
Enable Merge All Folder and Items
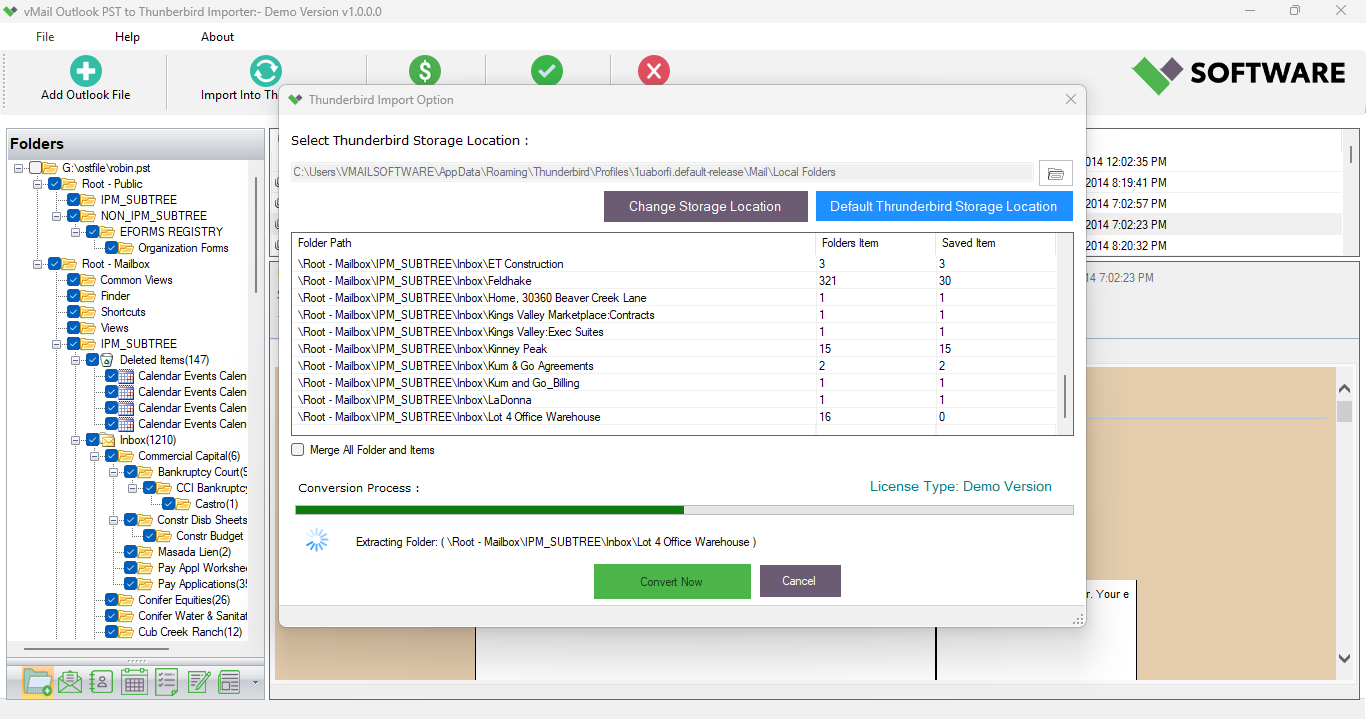[297, 450]
